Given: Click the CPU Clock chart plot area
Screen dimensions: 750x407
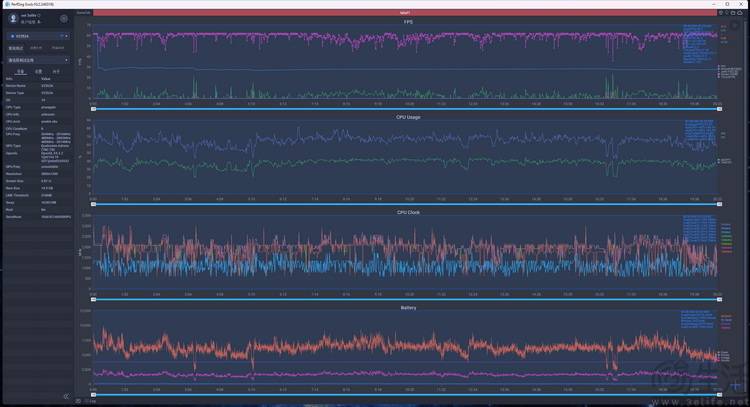Looking at the screenshot, I should point(400,255).
